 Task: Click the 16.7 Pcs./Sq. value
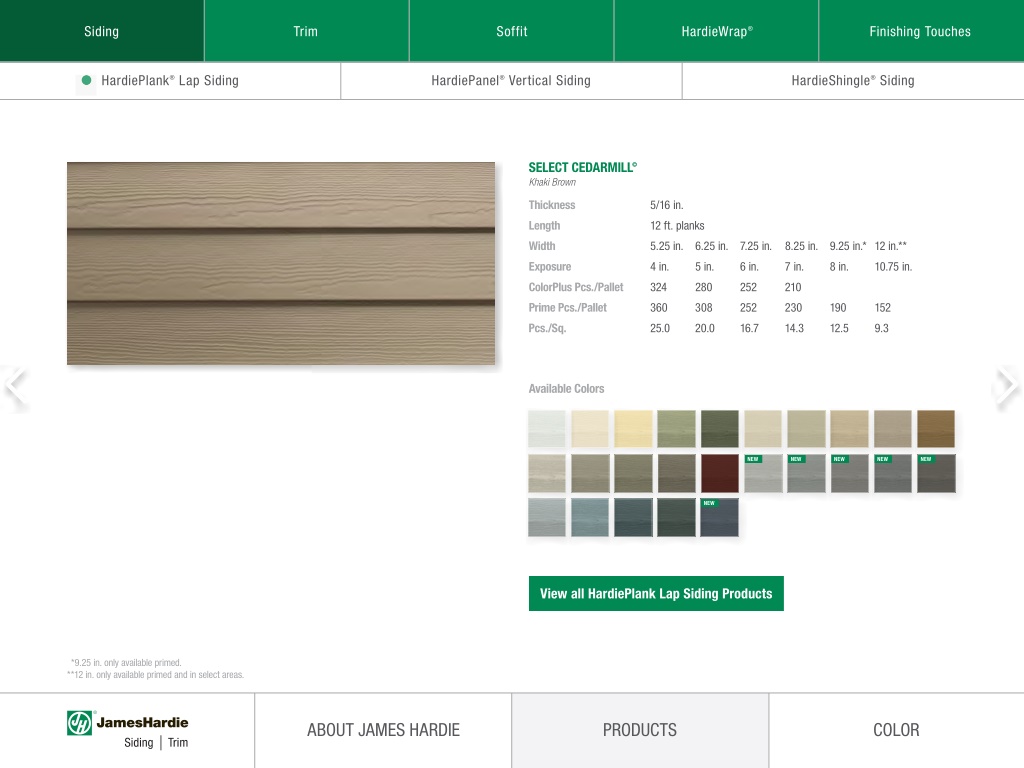coord(749,328)
